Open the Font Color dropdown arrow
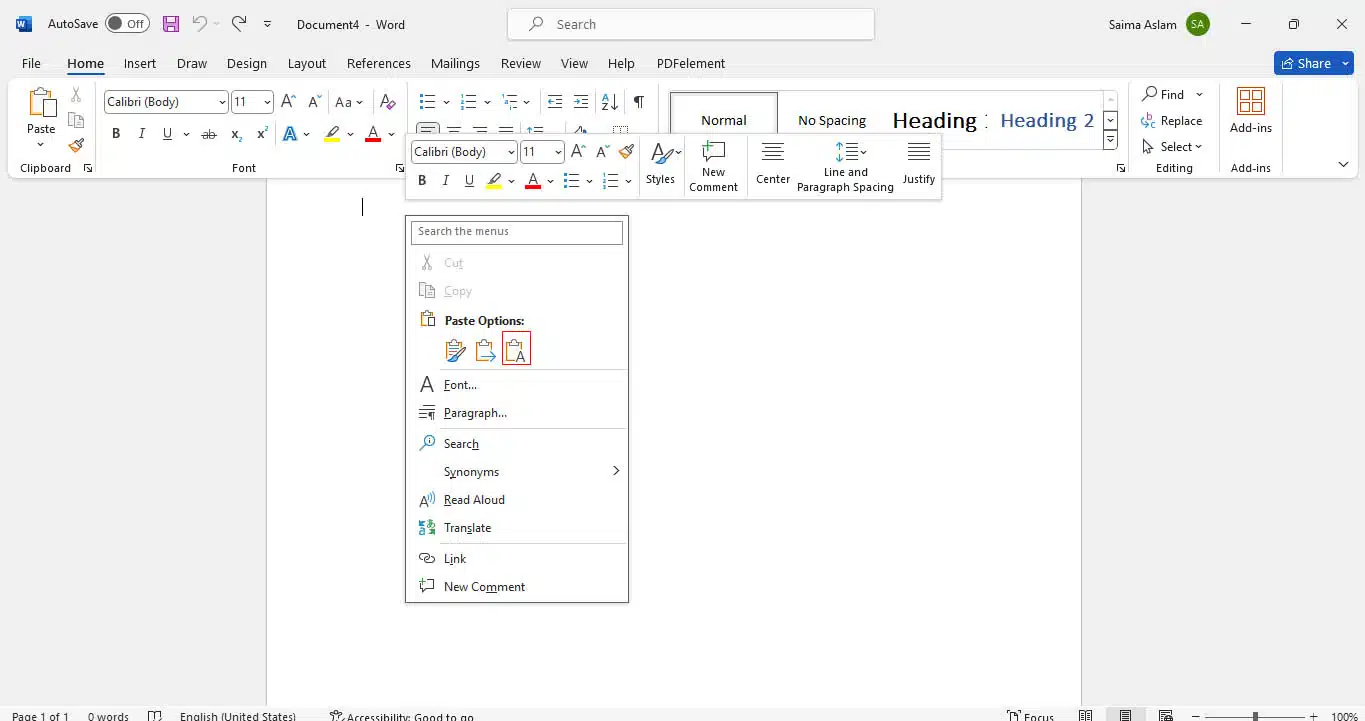 tap(391, 133)
